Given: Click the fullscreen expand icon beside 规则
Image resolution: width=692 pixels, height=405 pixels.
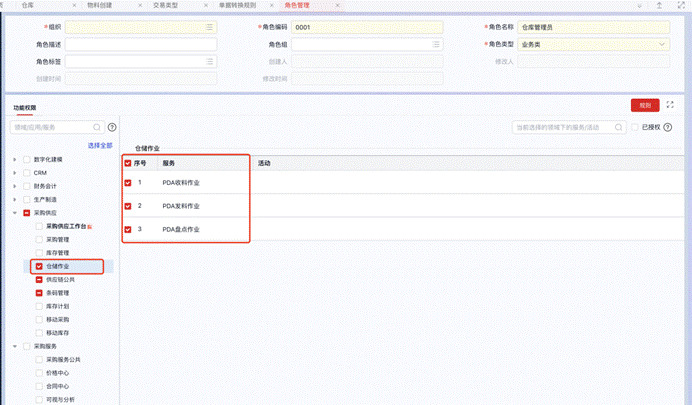Looking at the screenshot, I should (670, 104).
